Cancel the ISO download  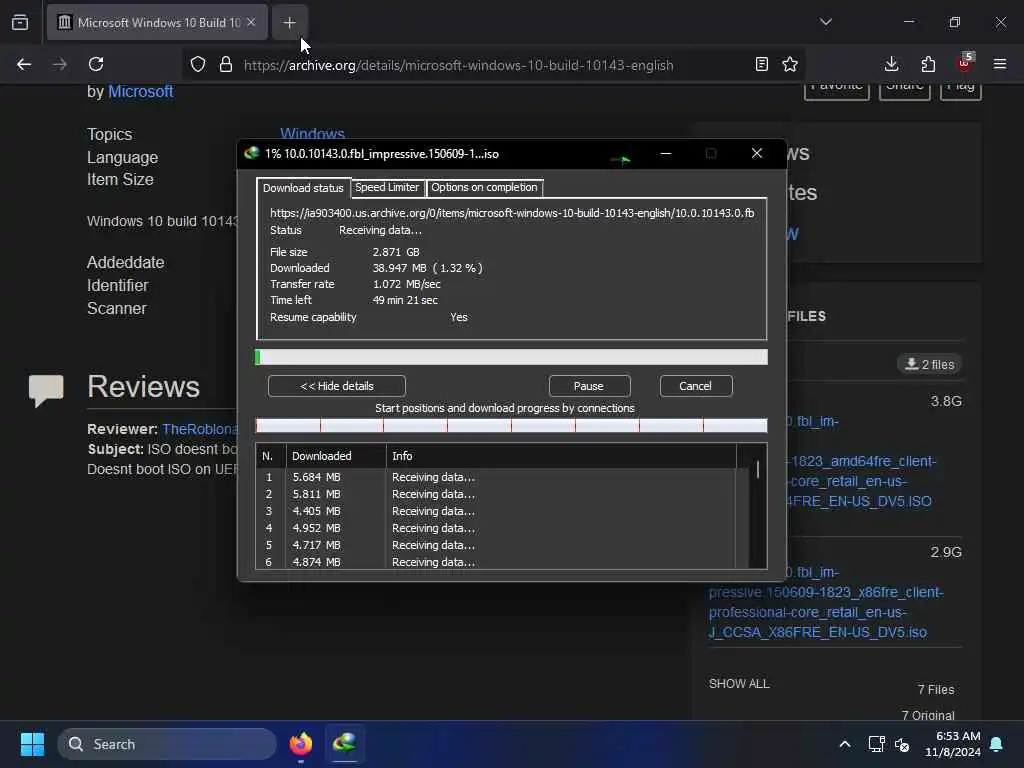(x=696, y=386)
